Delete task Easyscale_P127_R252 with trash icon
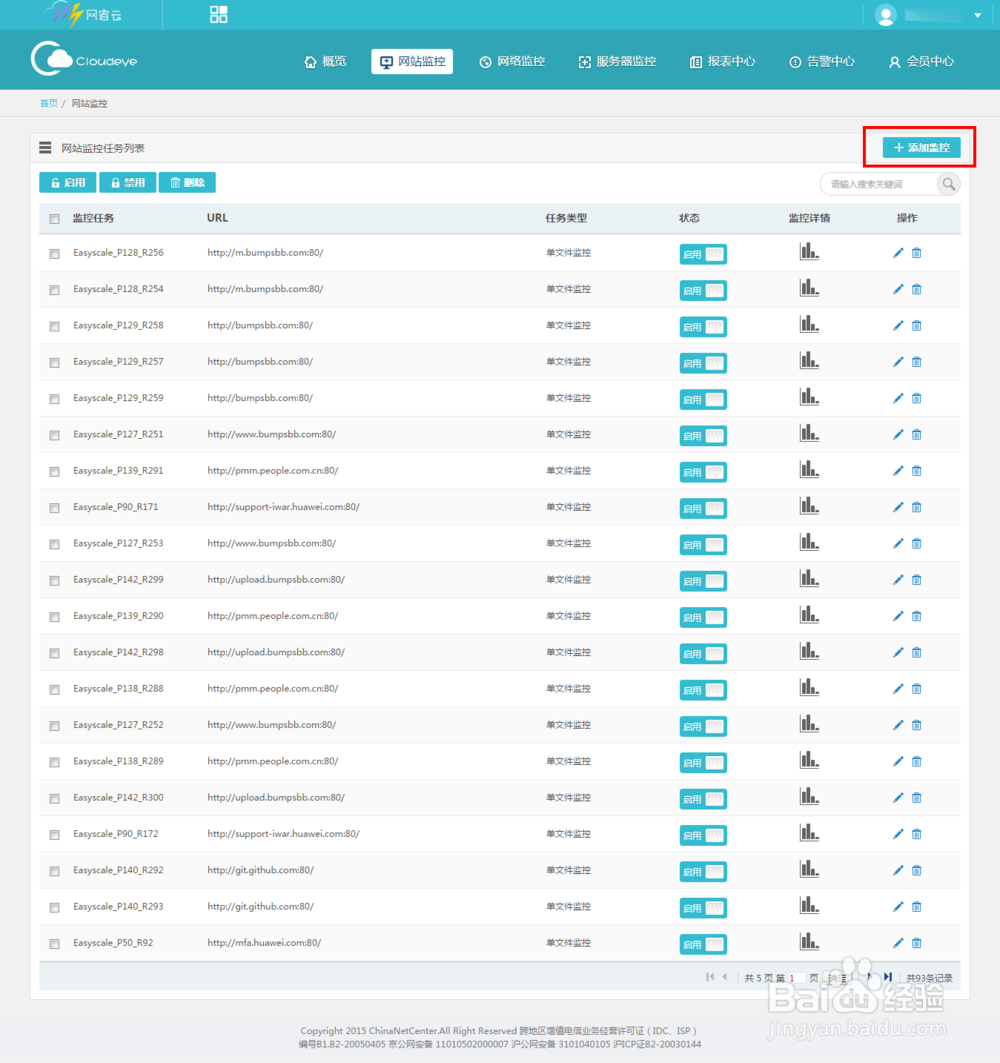The image size is (1000, 1063). coord(917,725)
